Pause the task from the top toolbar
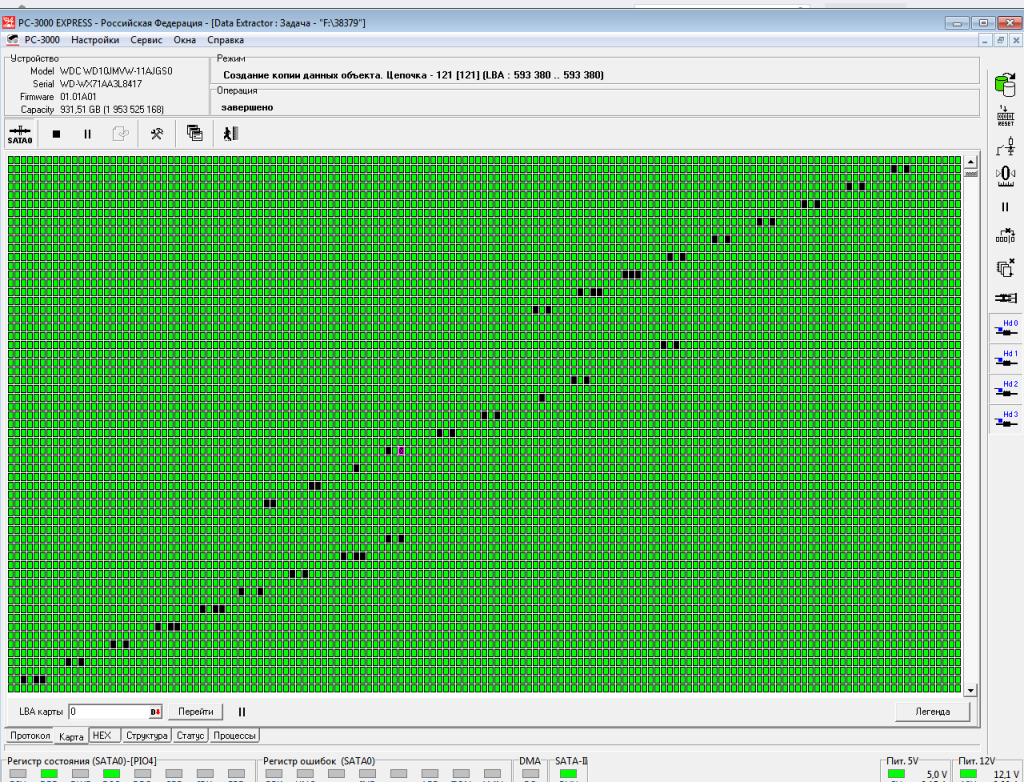 pyautogui.click(x=88, y=134)
